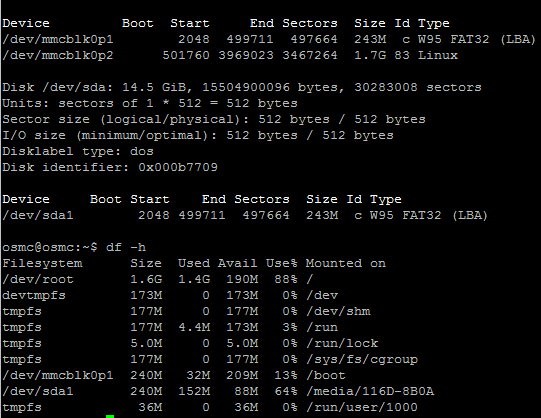Image resolution: width=541 pixels, height=418 pixels.
Task: Click the 64% usage value
Action: (x=286, y=391)
